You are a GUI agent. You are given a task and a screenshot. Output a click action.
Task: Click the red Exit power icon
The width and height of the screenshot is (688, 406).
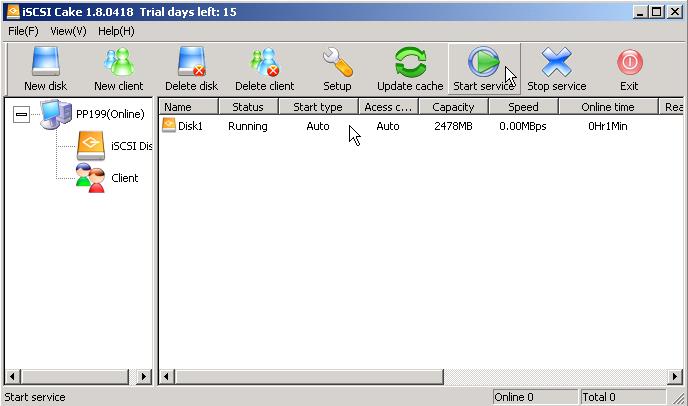(x=630, y=62)
